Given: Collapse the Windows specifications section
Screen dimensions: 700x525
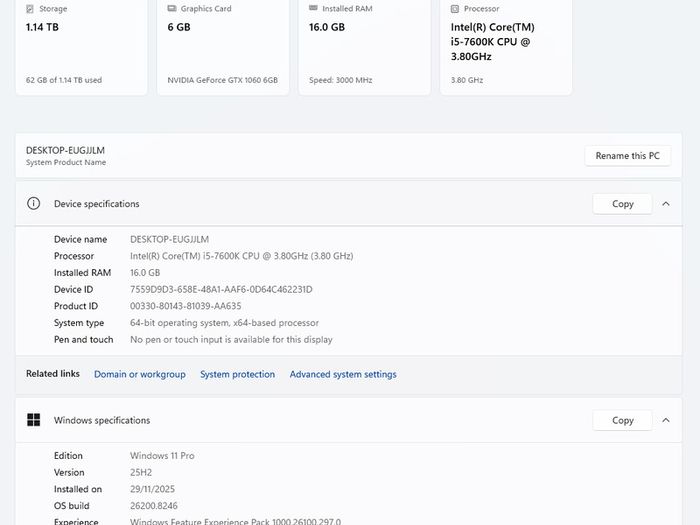Looking at the screenshot, I should coord(666,420).
